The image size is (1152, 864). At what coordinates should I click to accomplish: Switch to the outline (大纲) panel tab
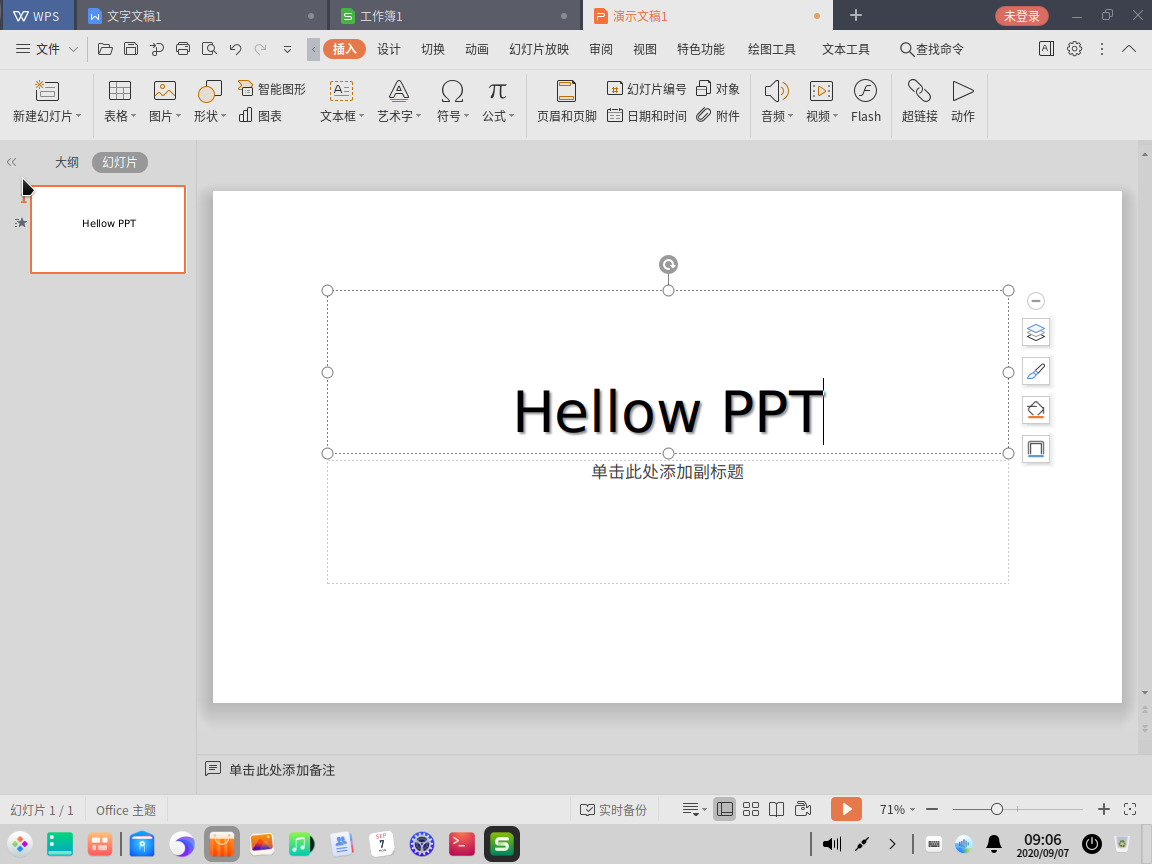(x=67, y=162)
